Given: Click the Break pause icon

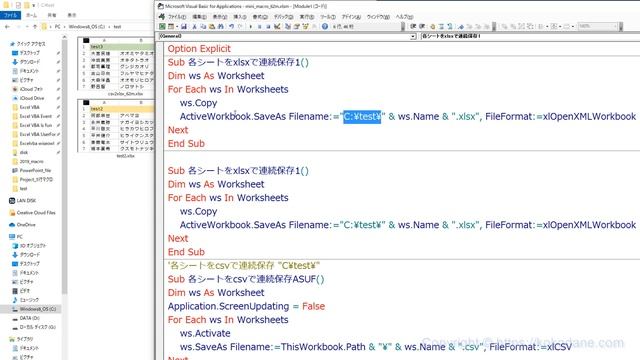Looking at the screenshot, I should click(x=259, y=27).
